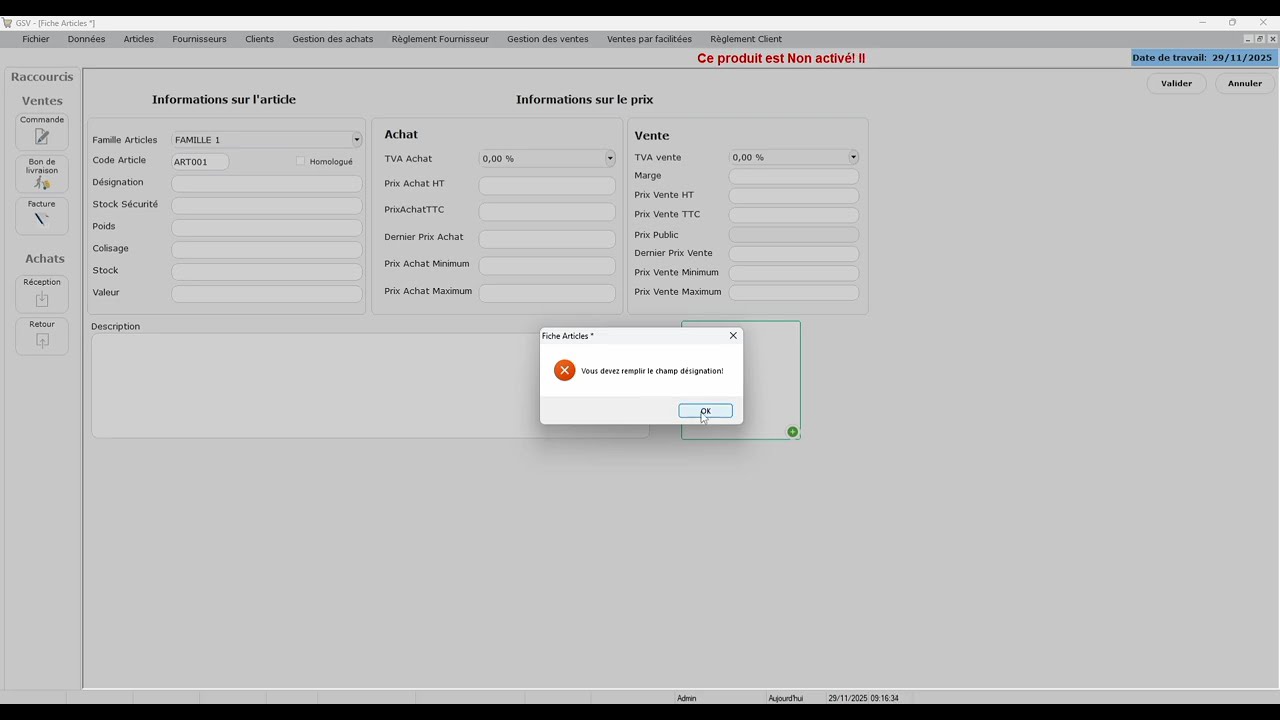Open the Fichier menu
Image resolution: width=1280 pixels, height=720 pixels.
(x=36, y=39)
